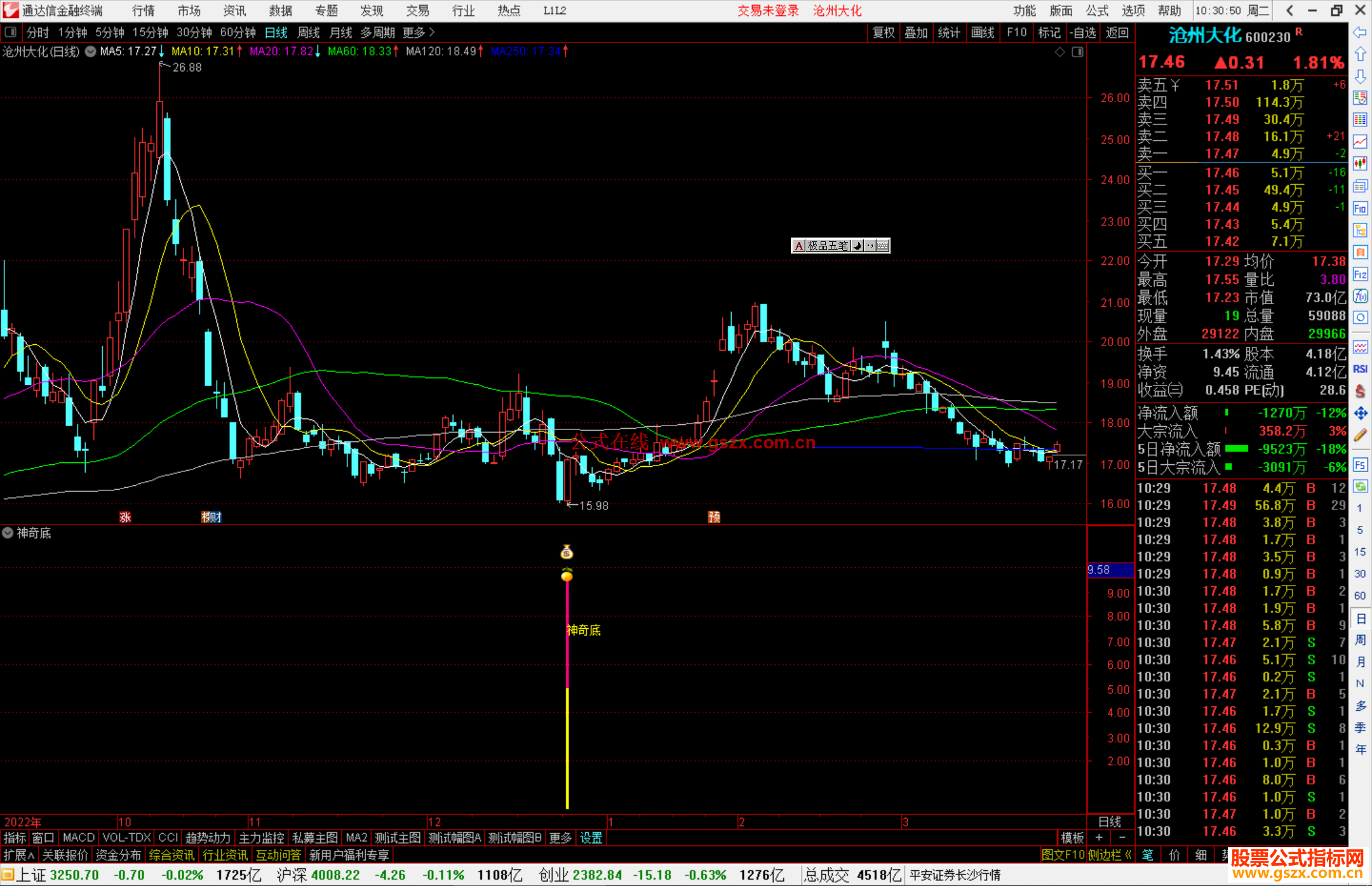Open the candlestick chart sidebar icon

pyautogui.click(x=1360, y=164)
